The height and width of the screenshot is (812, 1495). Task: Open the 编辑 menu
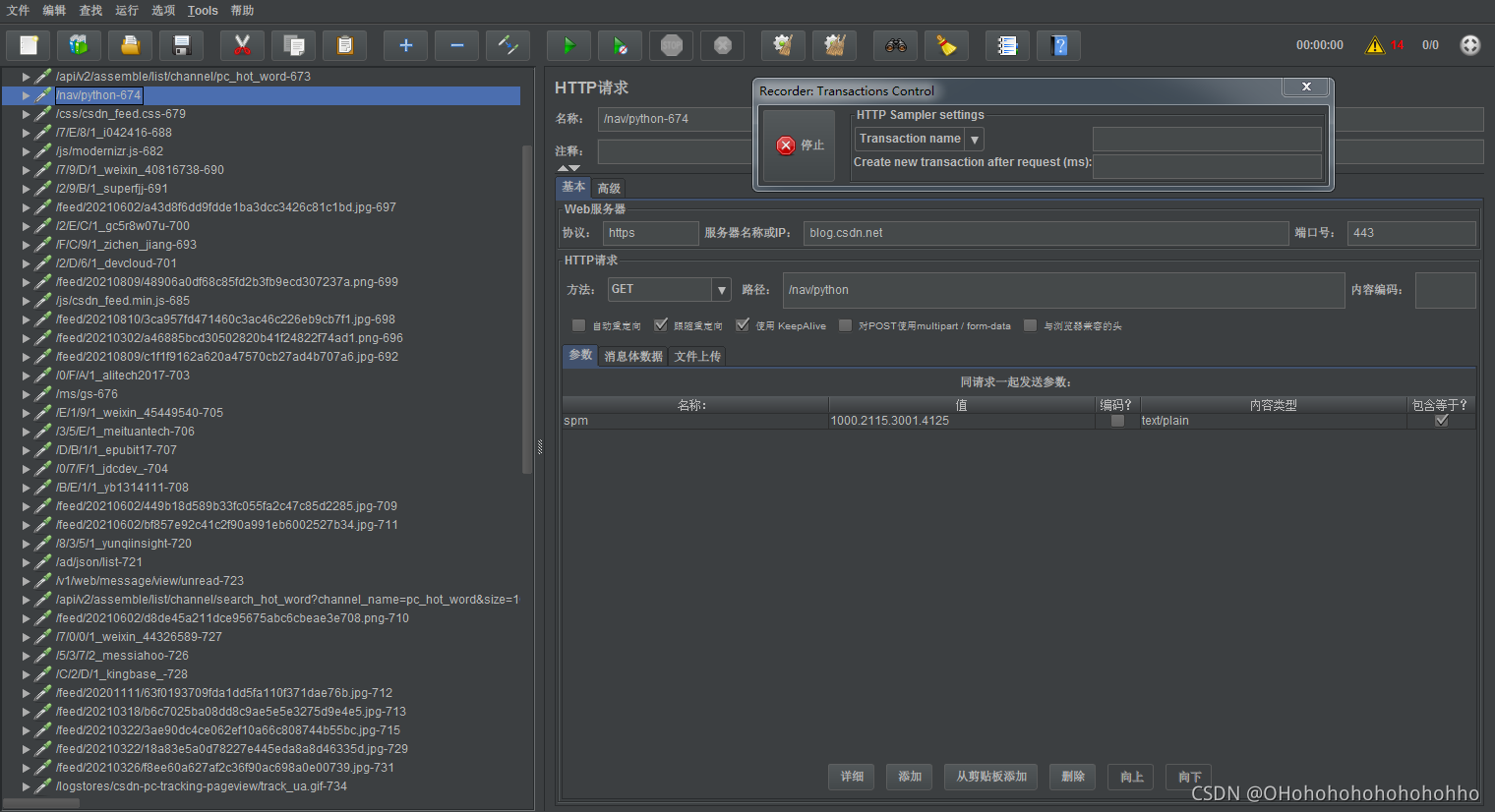point(54,11)
